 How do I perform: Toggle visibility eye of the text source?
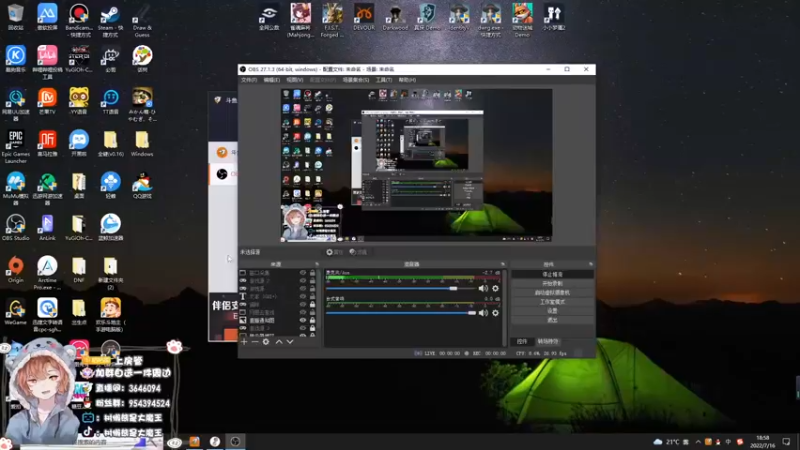303,296
